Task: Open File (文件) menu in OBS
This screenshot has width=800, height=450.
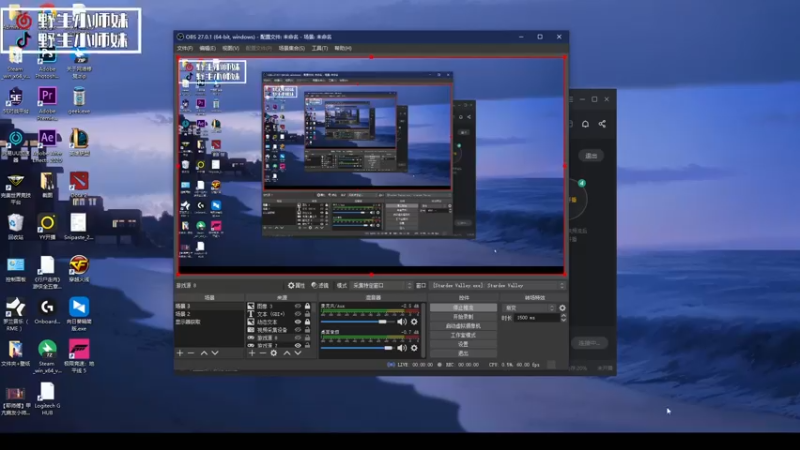Action: [x=185, y=48]
